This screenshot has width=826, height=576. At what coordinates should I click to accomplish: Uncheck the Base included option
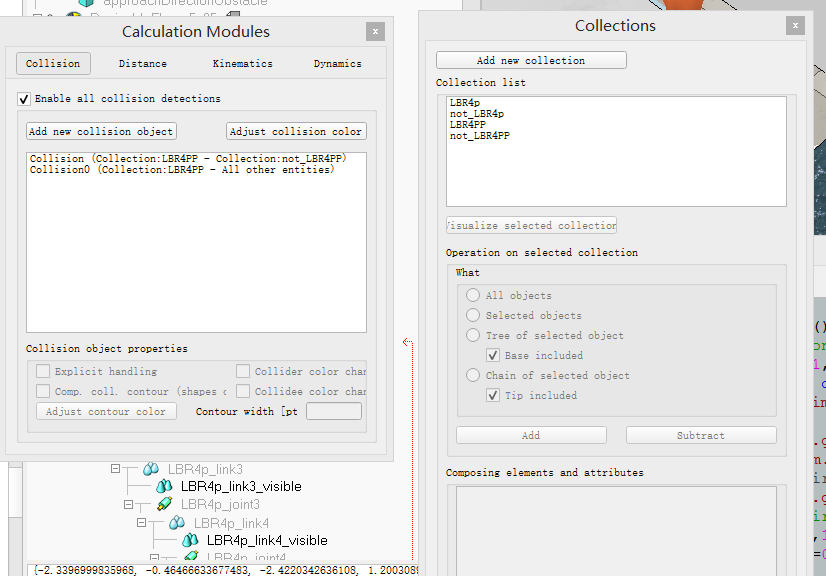[493, 355]
